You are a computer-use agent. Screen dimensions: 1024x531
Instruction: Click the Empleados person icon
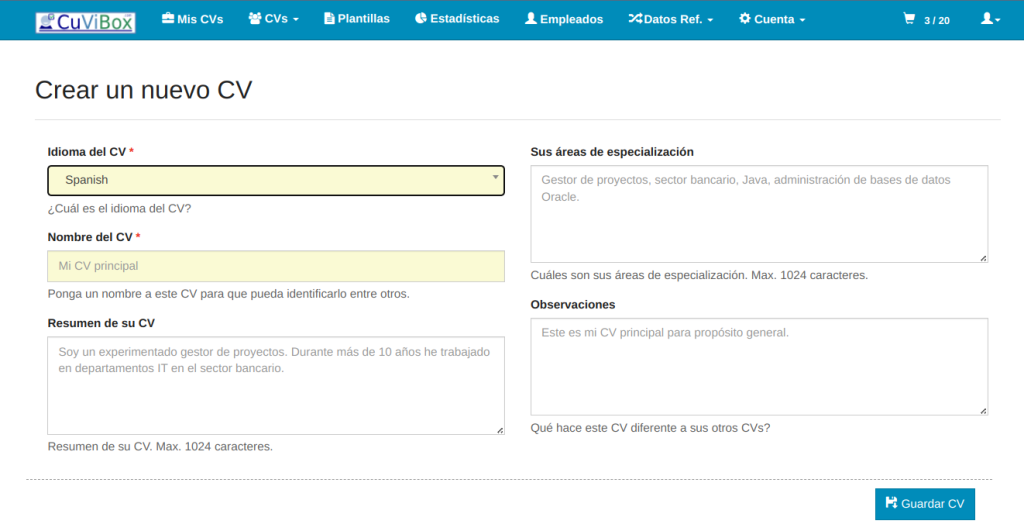point(530,19)
